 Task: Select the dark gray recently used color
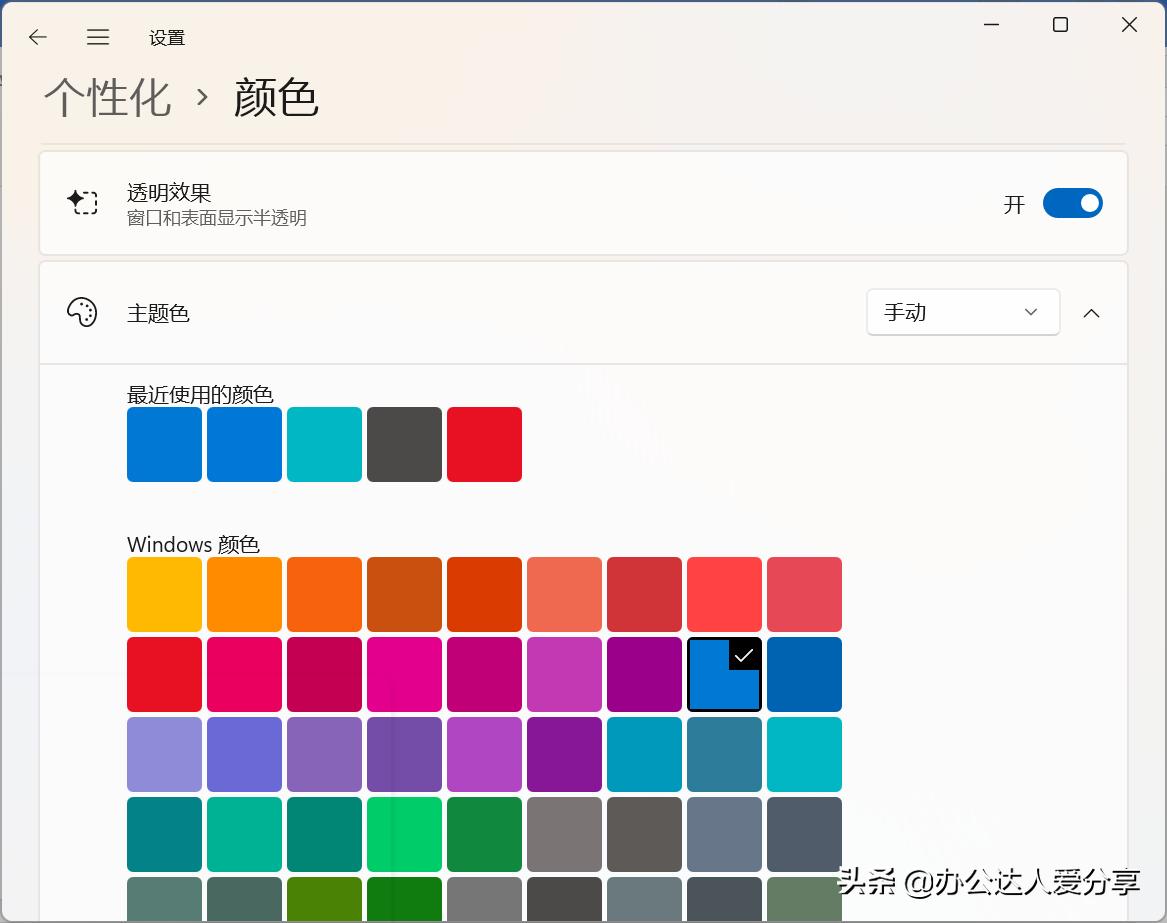404,444
